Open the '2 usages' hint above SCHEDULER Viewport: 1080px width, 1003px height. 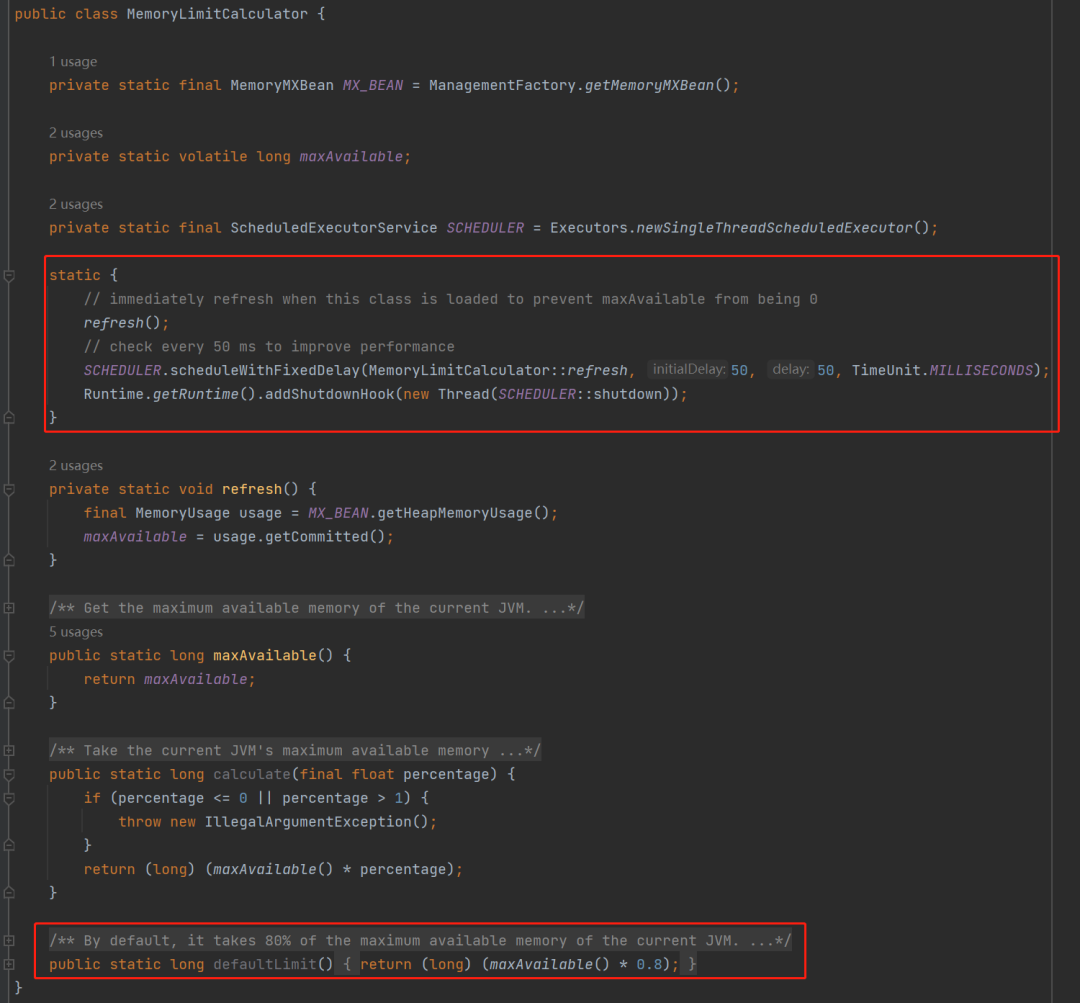pos(76,205)
